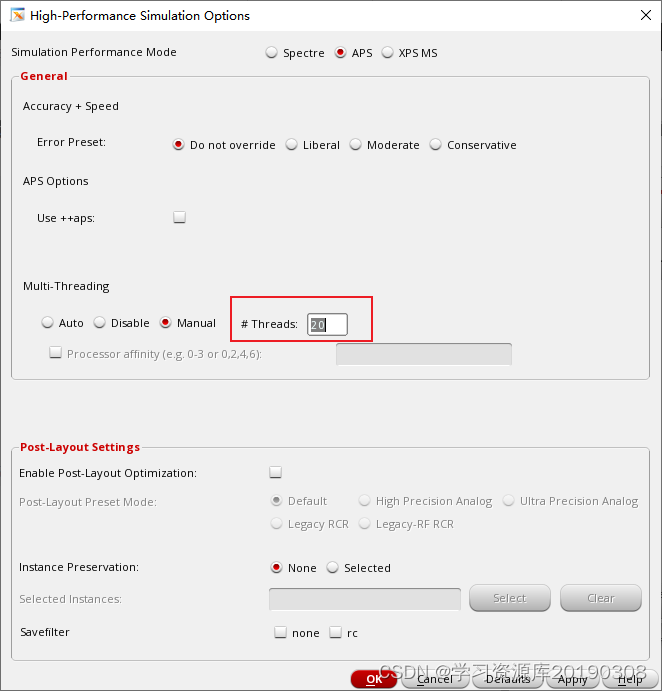Click the Apply button
The width and height of the screenshot is (662, 691).
click(x=572, y=679)
